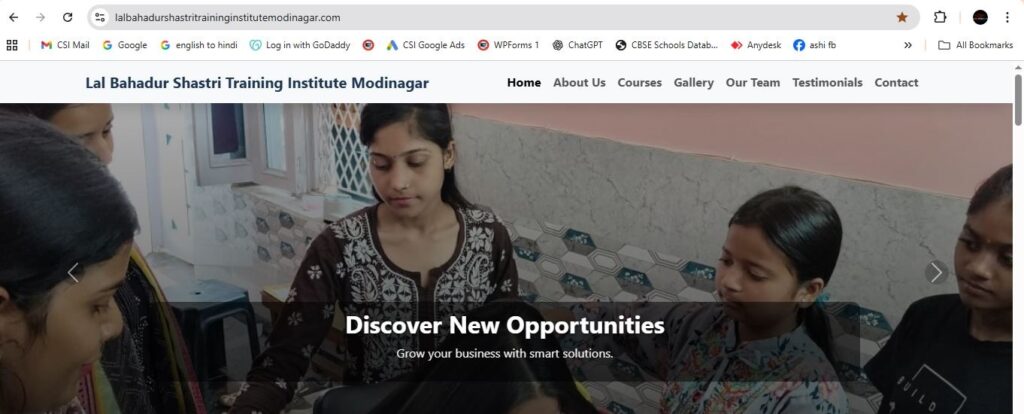Open the Chrome profile avatar

(x=980, y=18)
